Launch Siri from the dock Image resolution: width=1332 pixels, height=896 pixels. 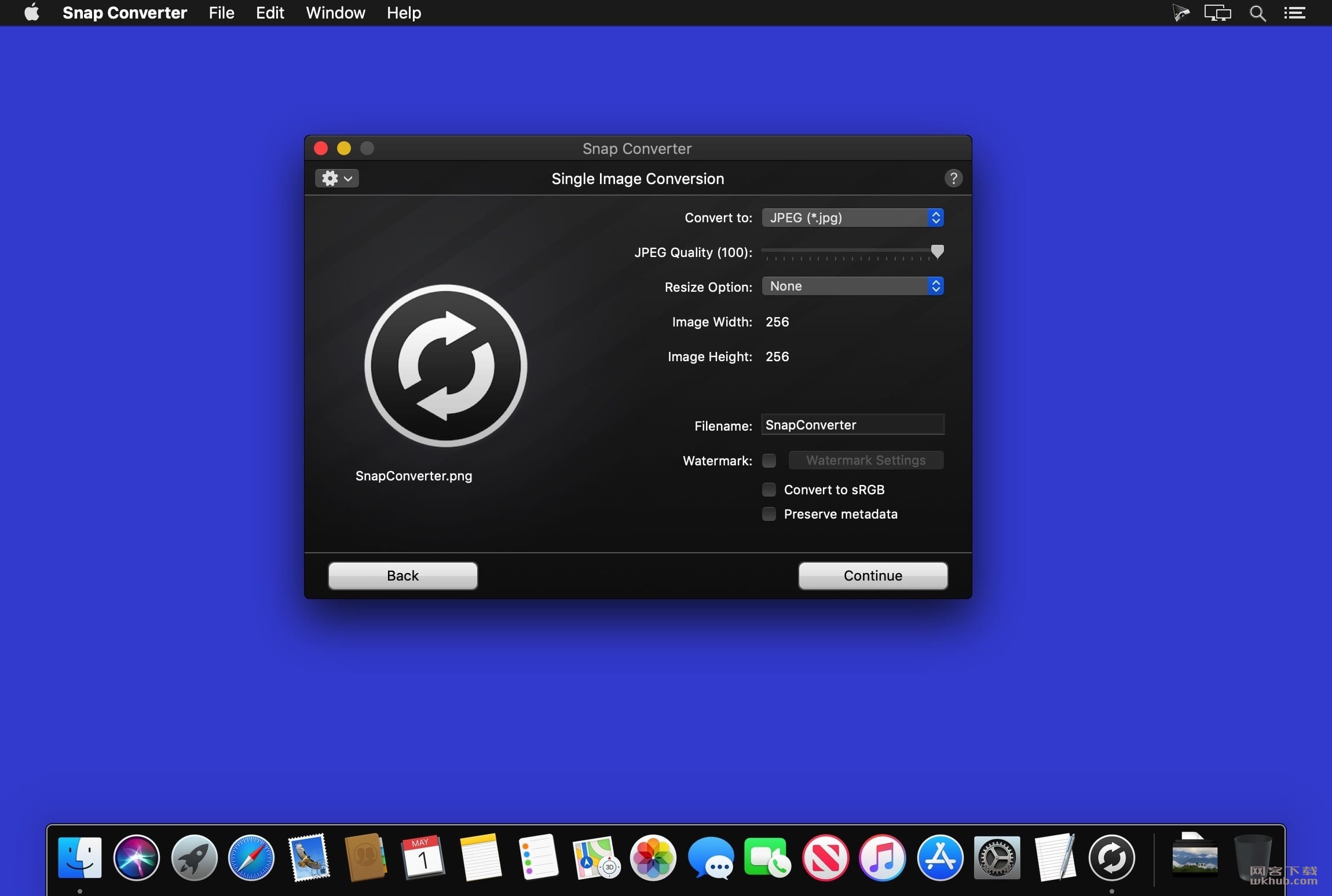(137, 857)
